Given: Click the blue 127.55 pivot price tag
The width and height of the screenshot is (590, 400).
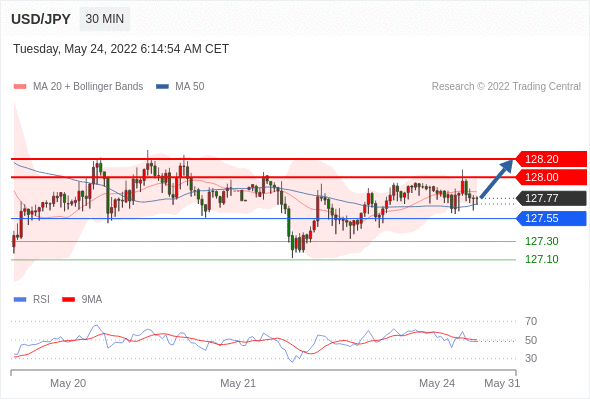Looking at the screenshot, I should pyautogui.click(x=551, y=218).
